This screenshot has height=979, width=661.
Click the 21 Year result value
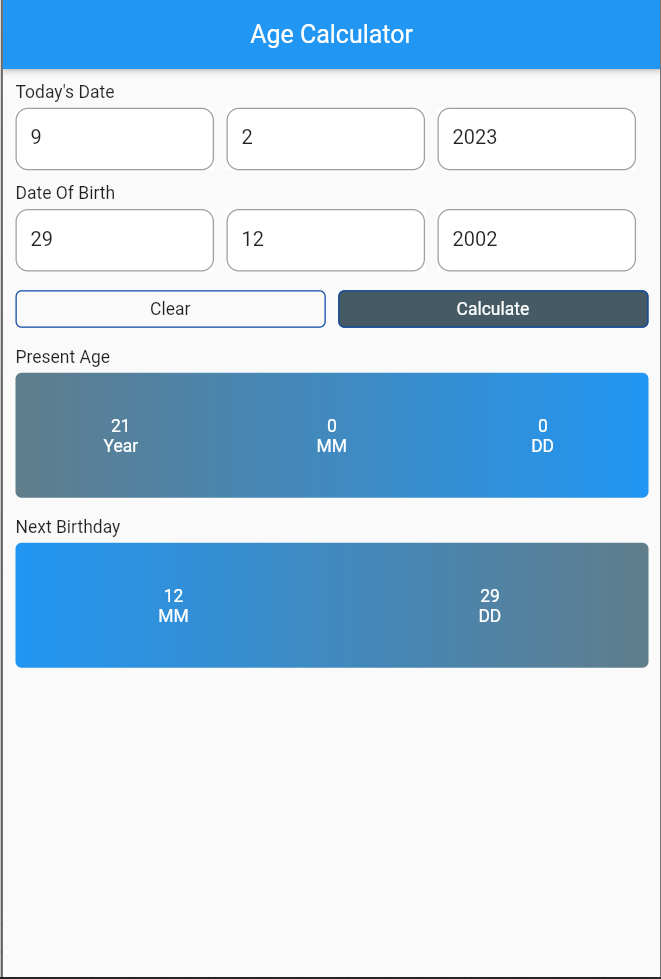tap(121, 435)
